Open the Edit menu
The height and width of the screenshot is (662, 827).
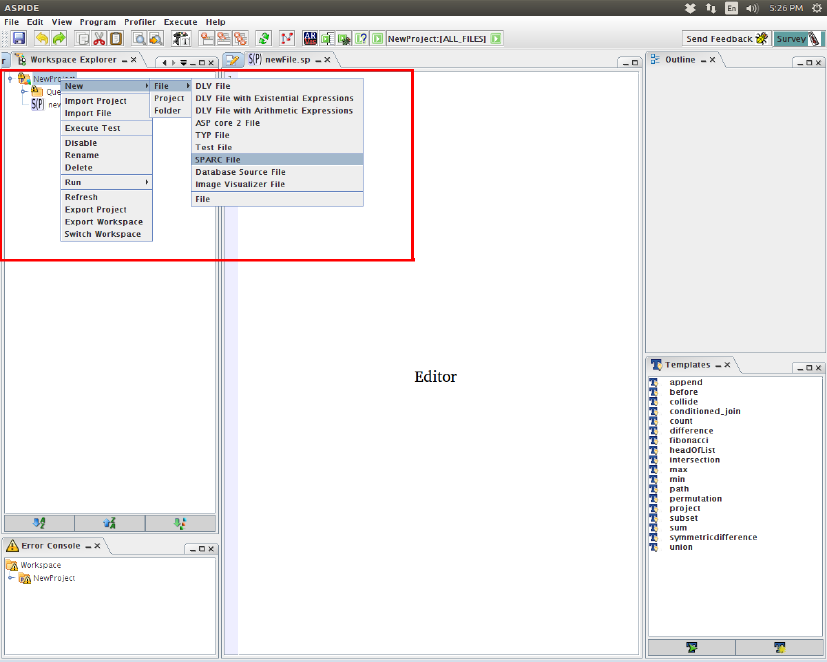click(x=35, y=22)
